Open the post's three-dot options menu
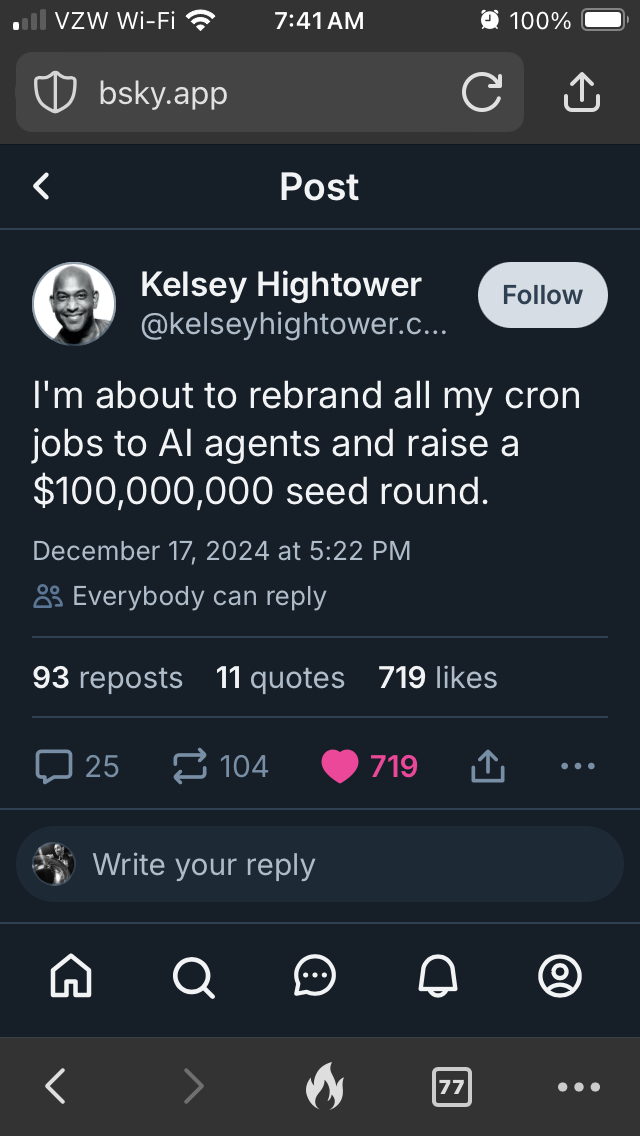Viewport: 640px width, 1136px height. point(578,766)
